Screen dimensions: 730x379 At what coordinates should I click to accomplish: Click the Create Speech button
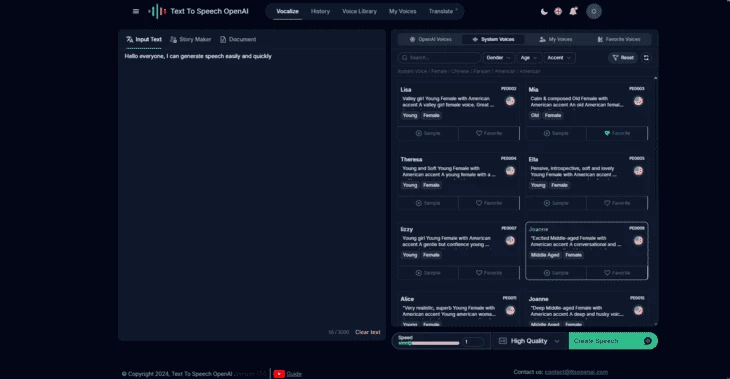click(x=613, y=341)
